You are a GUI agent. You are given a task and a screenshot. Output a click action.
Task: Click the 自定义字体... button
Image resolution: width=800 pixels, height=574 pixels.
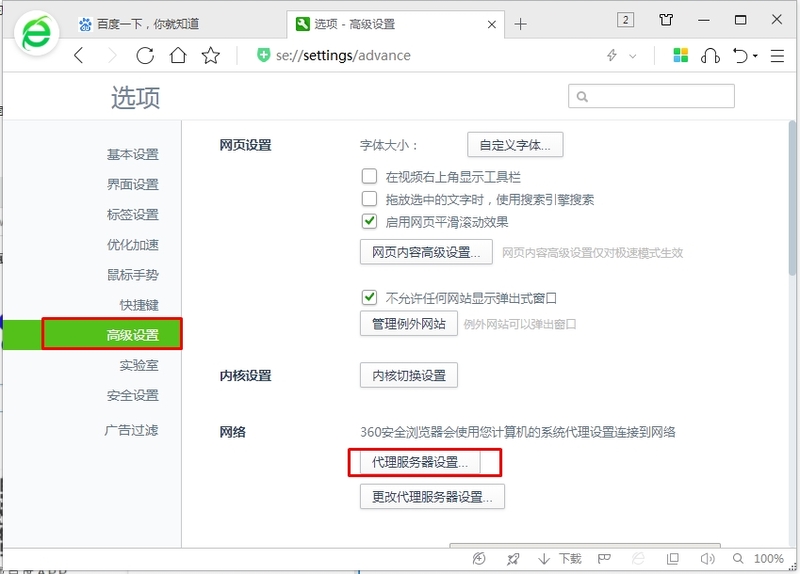(x=515, y=145)
